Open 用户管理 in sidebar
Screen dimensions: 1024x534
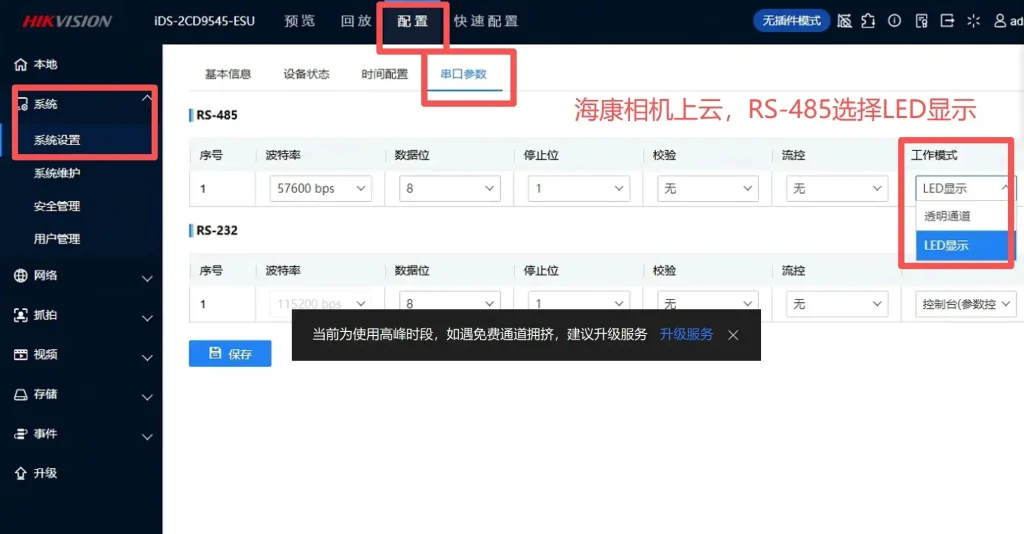[x=57, y=239]
